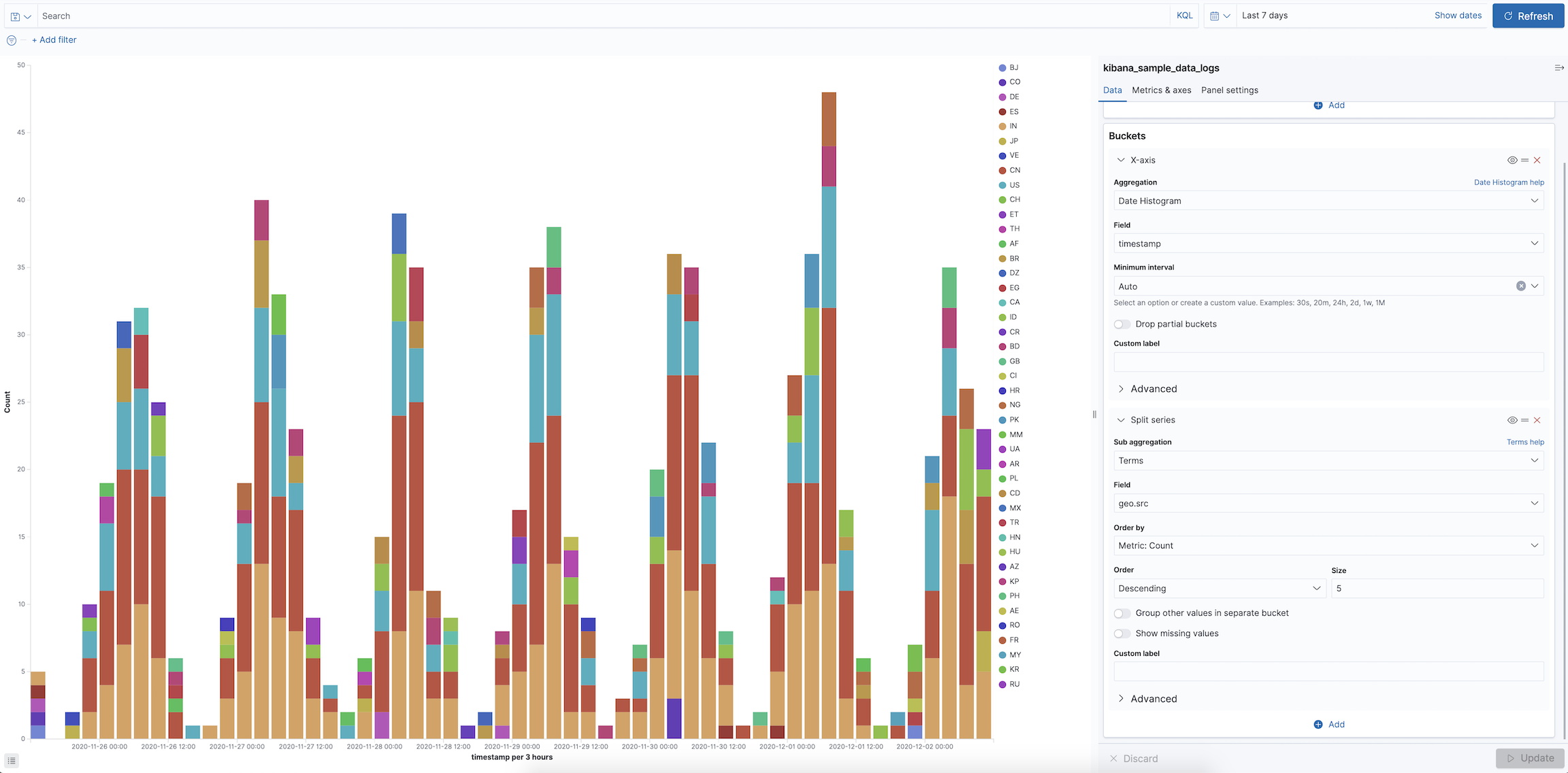This screenshot has width=1568, height=773.
Task: Expand the Advanced section under Split series
Action: (1147, 698)
